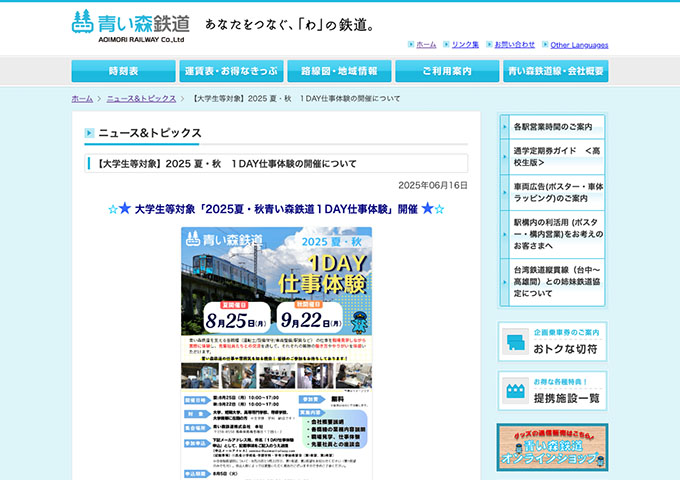Open 台湾鉄道縦貫線 sister railway agreement item
Image resolution: width=680 pixels, height=480 pixels.
point(552,282)
